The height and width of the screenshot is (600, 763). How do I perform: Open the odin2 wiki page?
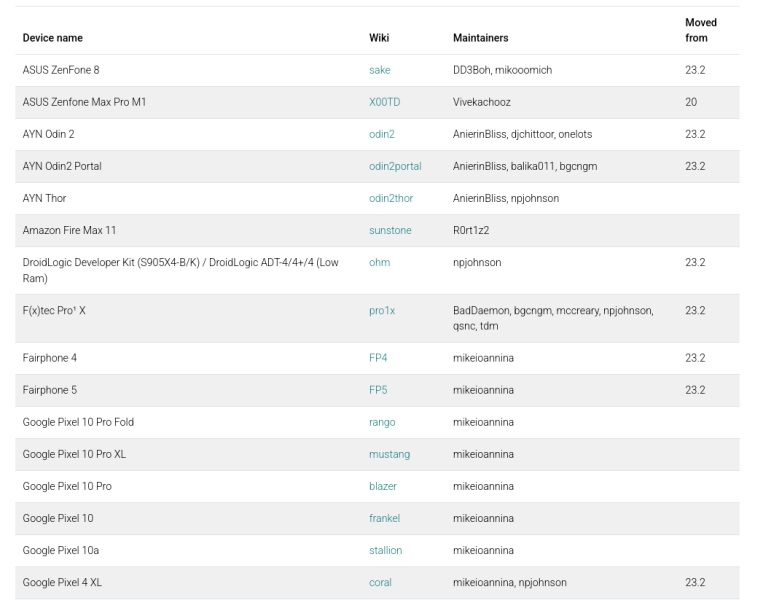382,134
